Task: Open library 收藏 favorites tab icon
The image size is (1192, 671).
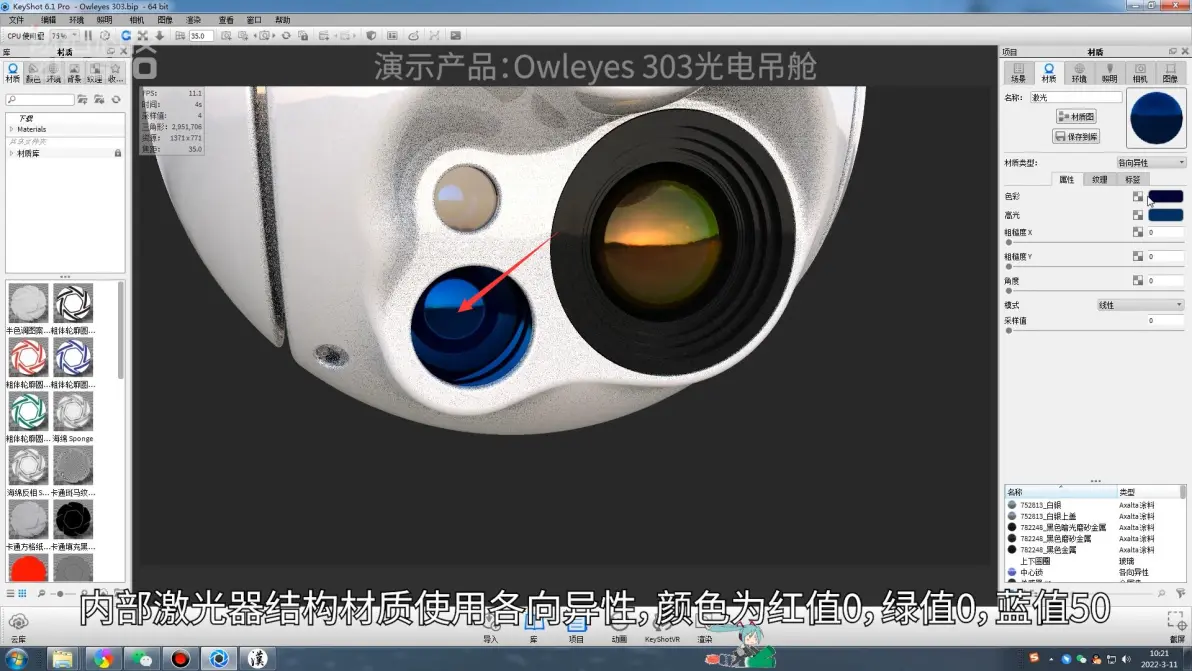Action: click(x=115, y=73)
